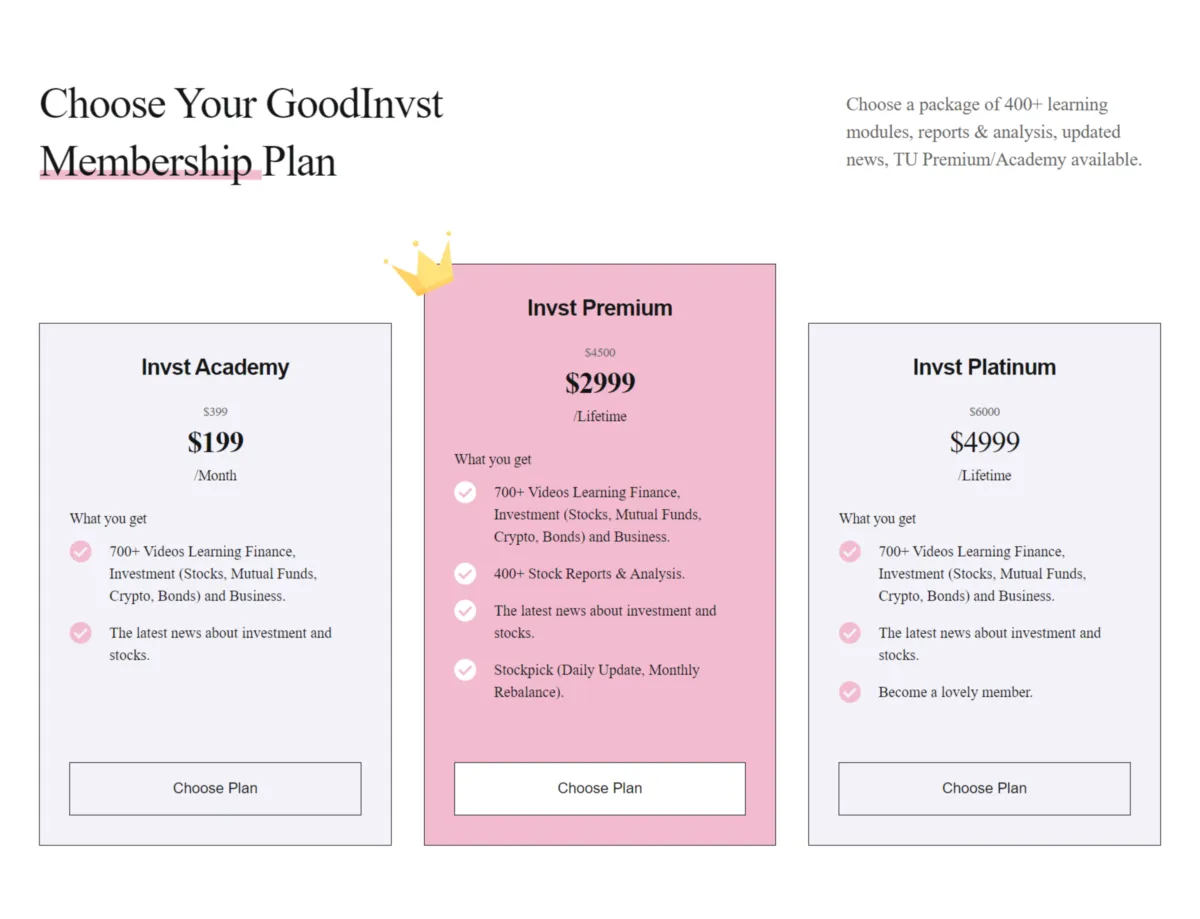
Task: Click checkmark beside 400+ Stock Reports & Analysis
Action: click(465, 574)
